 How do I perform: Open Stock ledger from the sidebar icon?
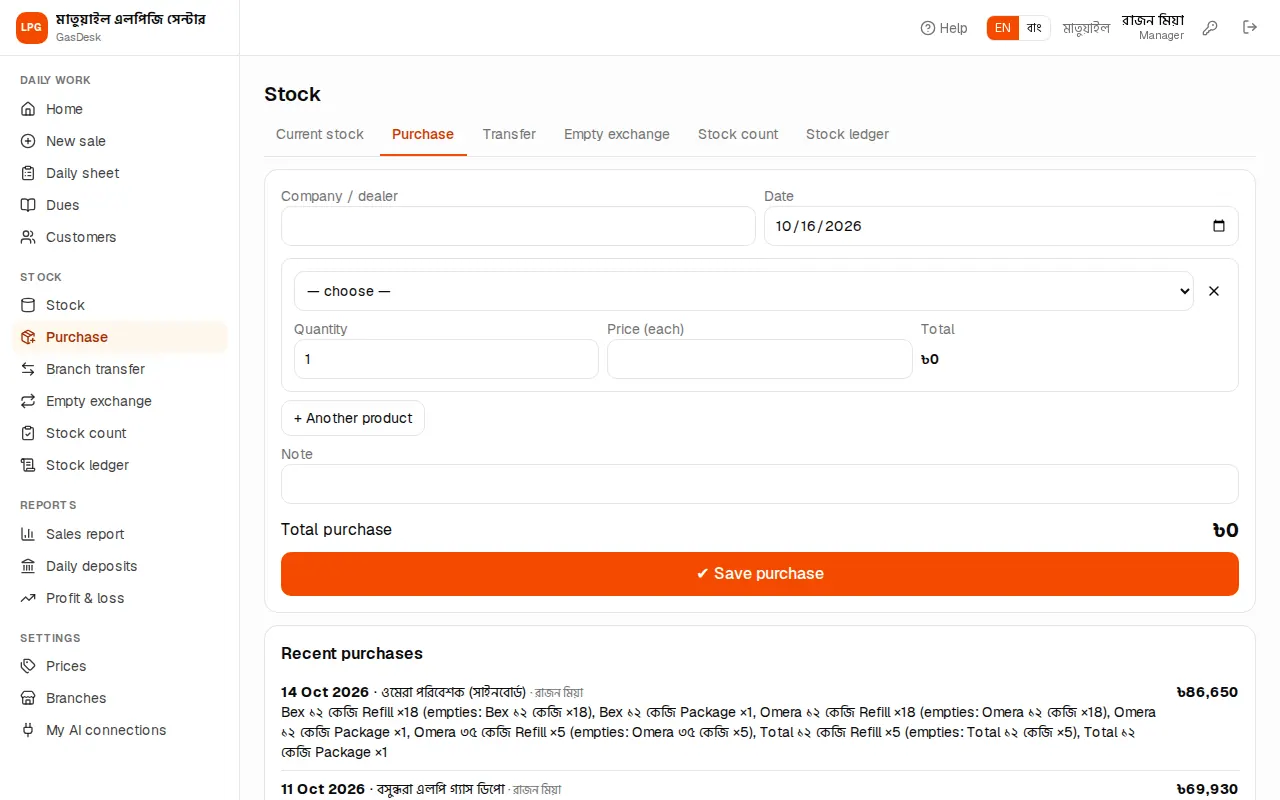click(x=28, y=465)
